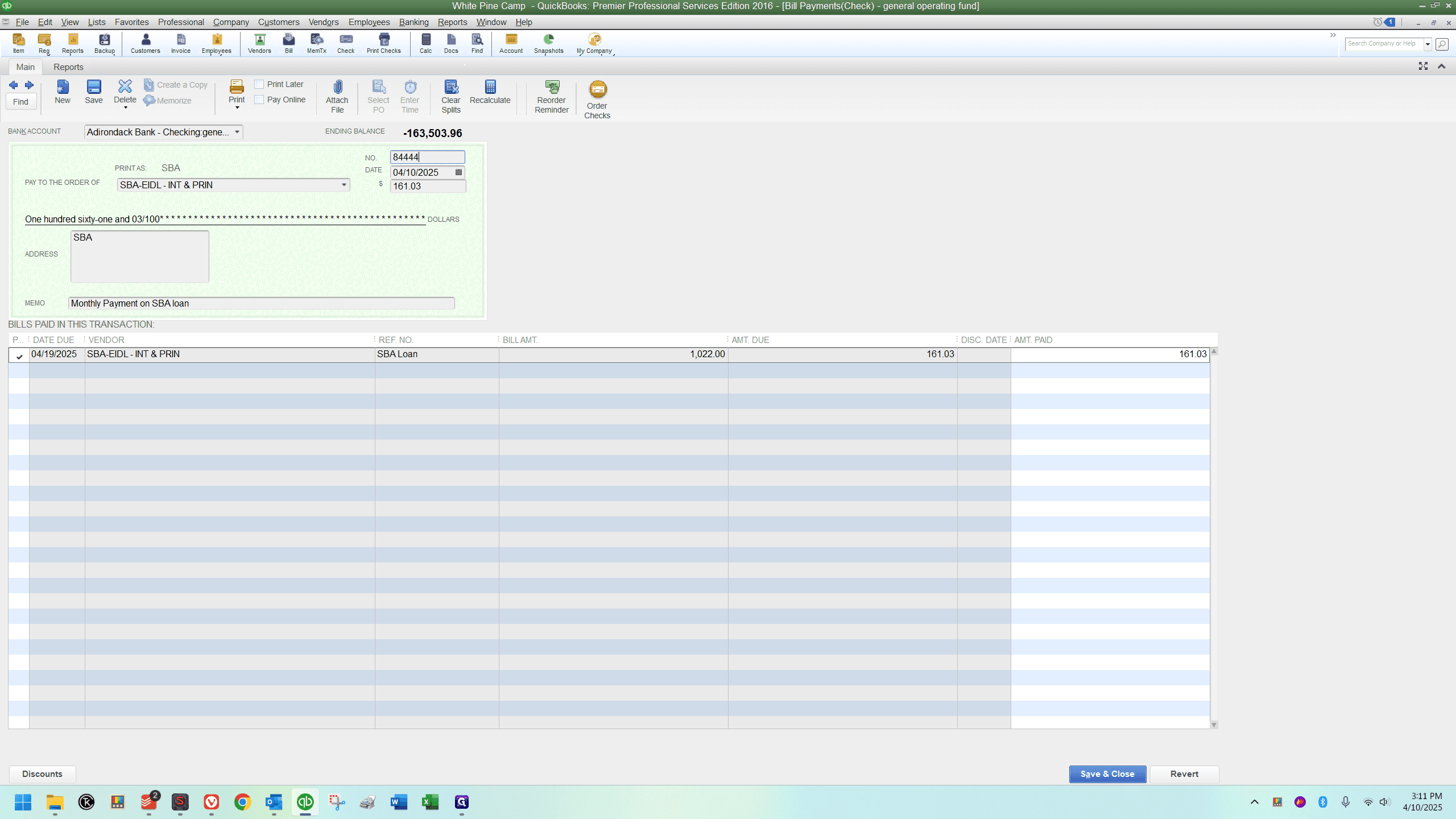This screenshot has height=819, width=1456.
Task: Open Word from the taskbar
Action: pyautogui.click(x=399, y=802)
